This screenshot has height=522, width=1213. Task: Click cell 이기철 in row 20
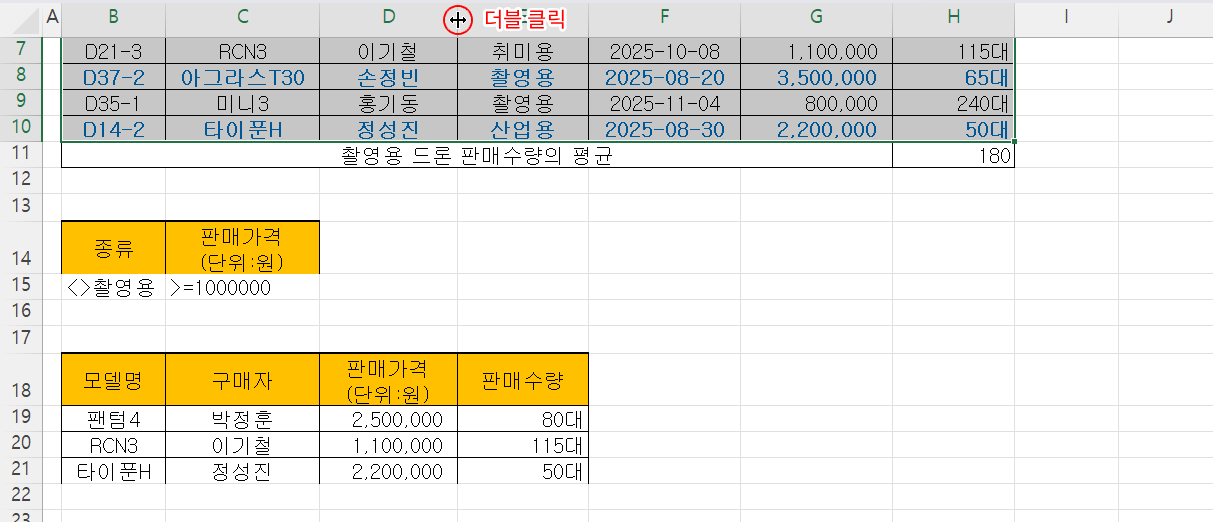pos(243,445)
